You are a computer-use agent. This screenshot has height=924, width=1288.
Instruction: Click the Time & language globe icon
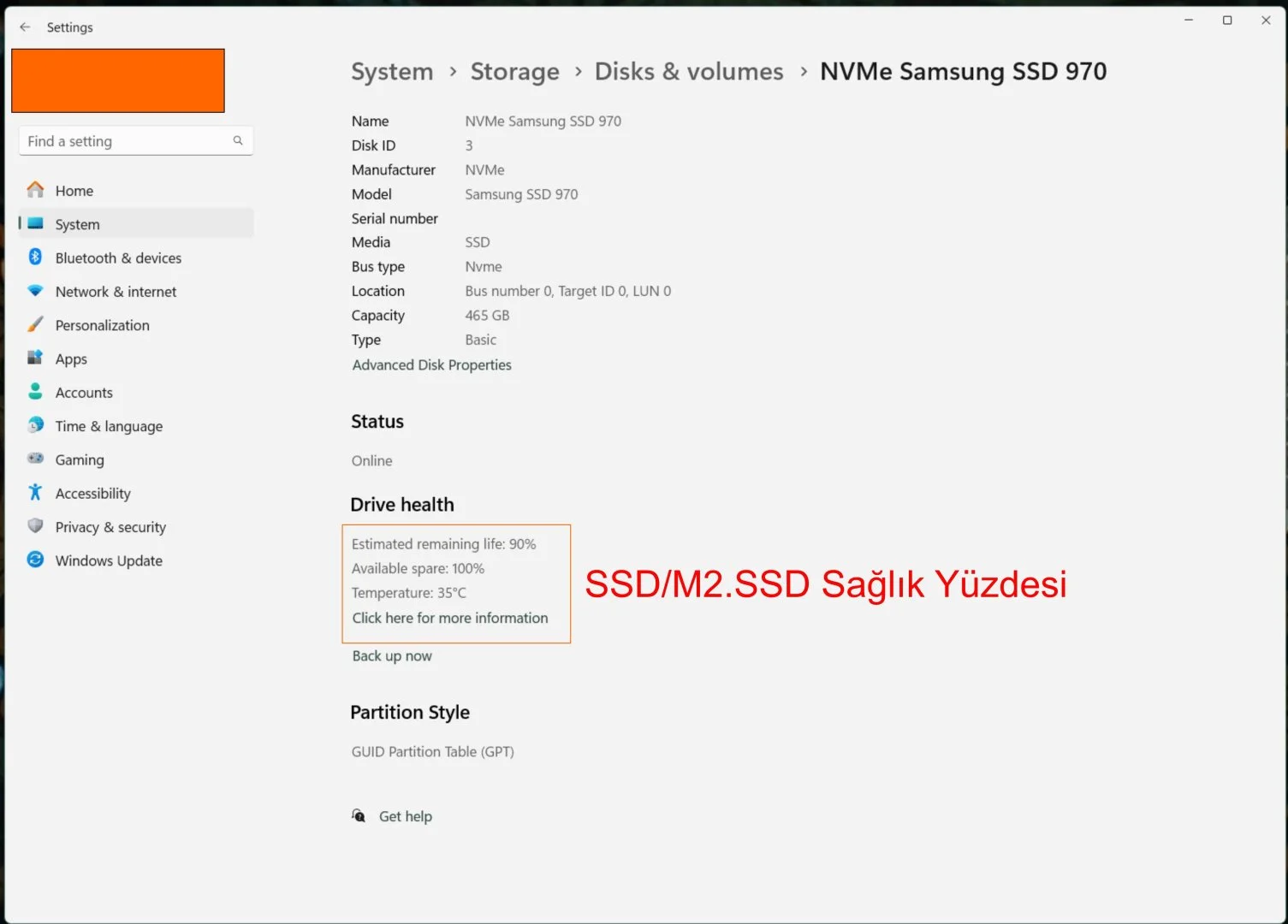tap(35, 425)
